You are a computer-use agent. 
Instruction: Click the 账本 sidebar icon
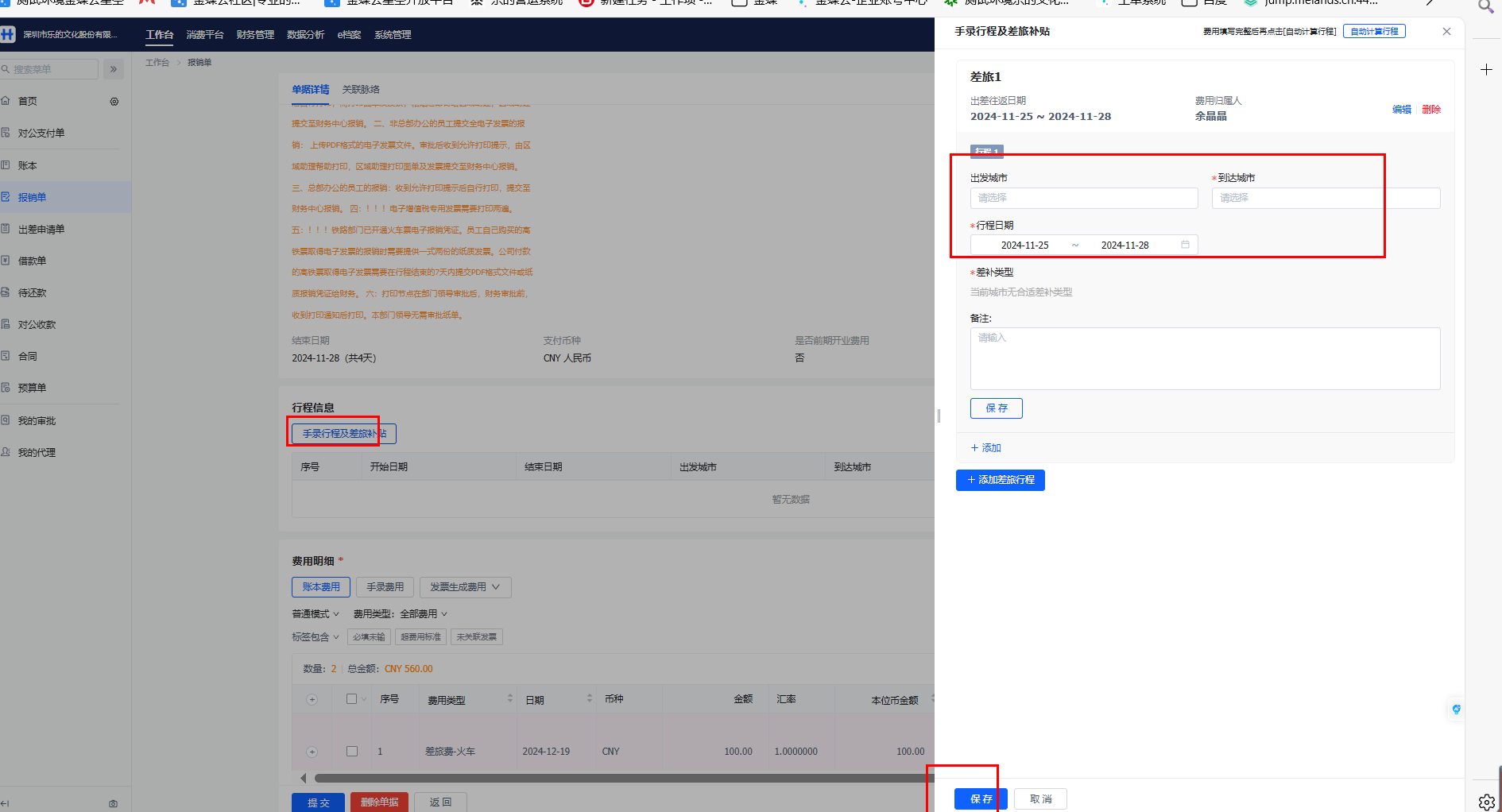click(6, 165)
